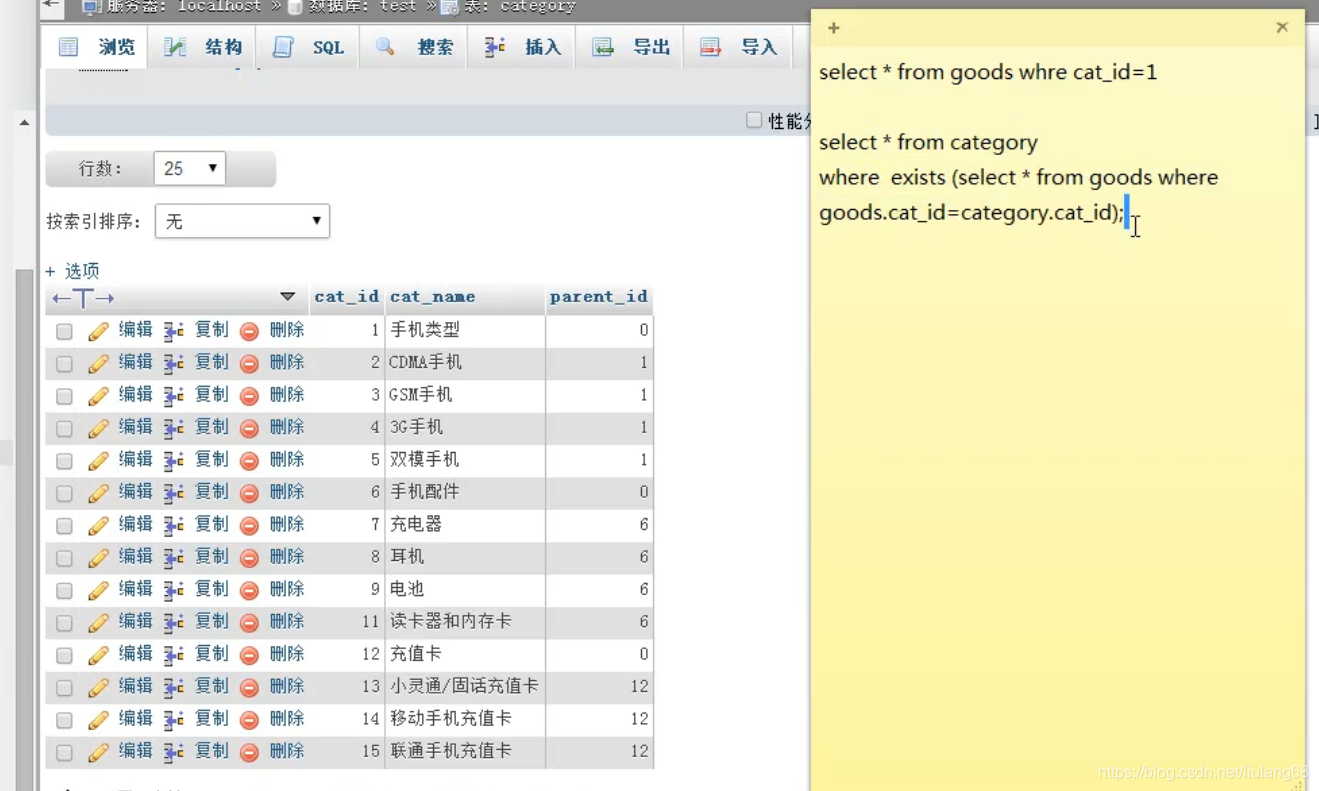Click the red delete icon for 联通手机充值卡 row
This screenshot has height=791, width=1319.
coord(249,752)
